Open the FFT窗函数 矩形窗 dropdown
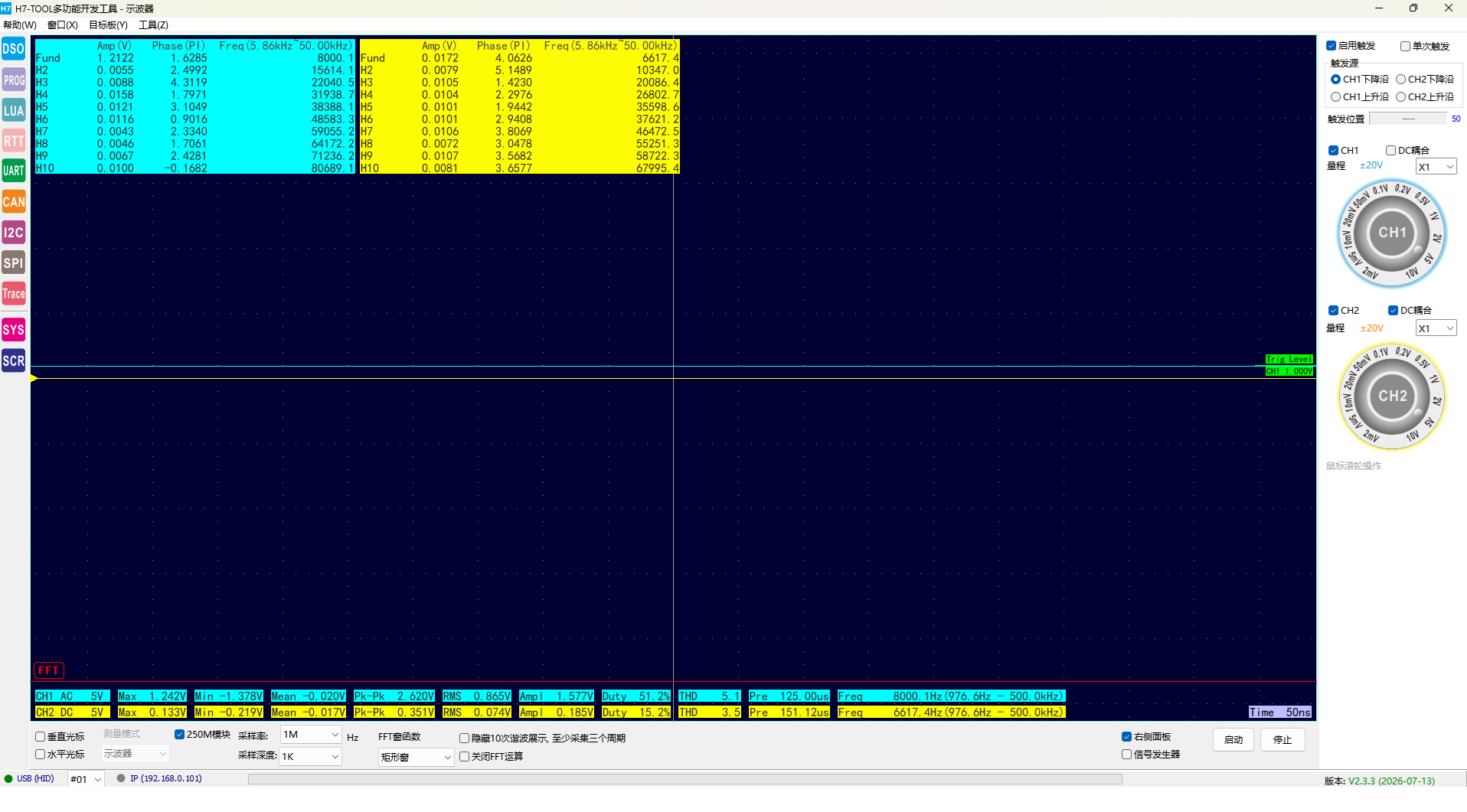Viewport: 1467px width, 812px height. coord(417,758)
